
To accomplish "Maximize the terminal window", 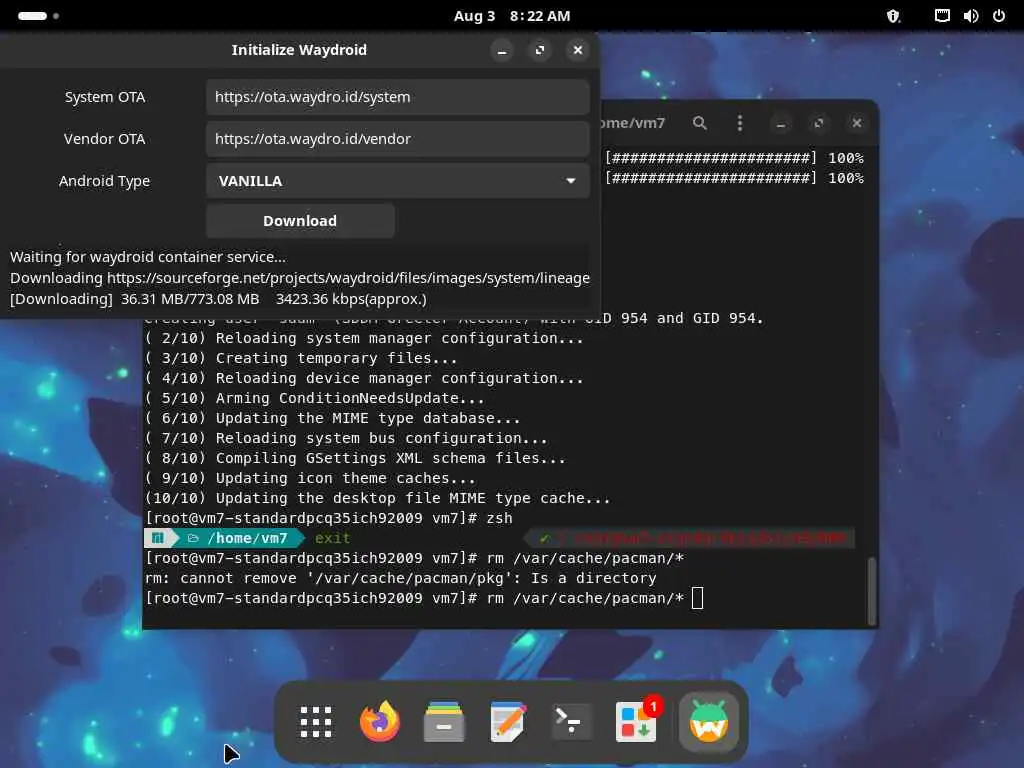I will coord(819,123).
